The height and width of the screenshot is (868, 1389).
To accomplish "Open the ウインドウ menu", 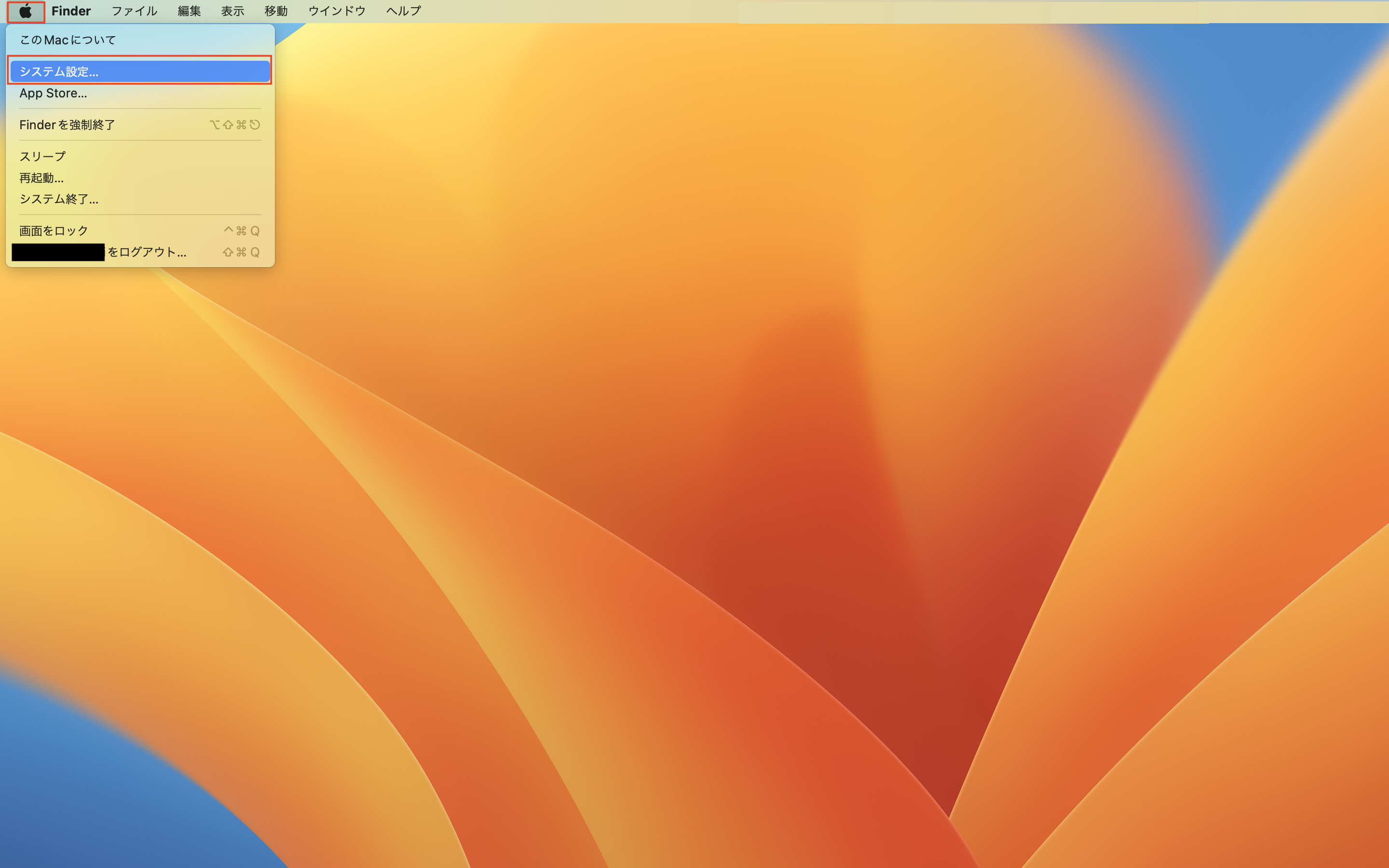I will coord(336,12).
